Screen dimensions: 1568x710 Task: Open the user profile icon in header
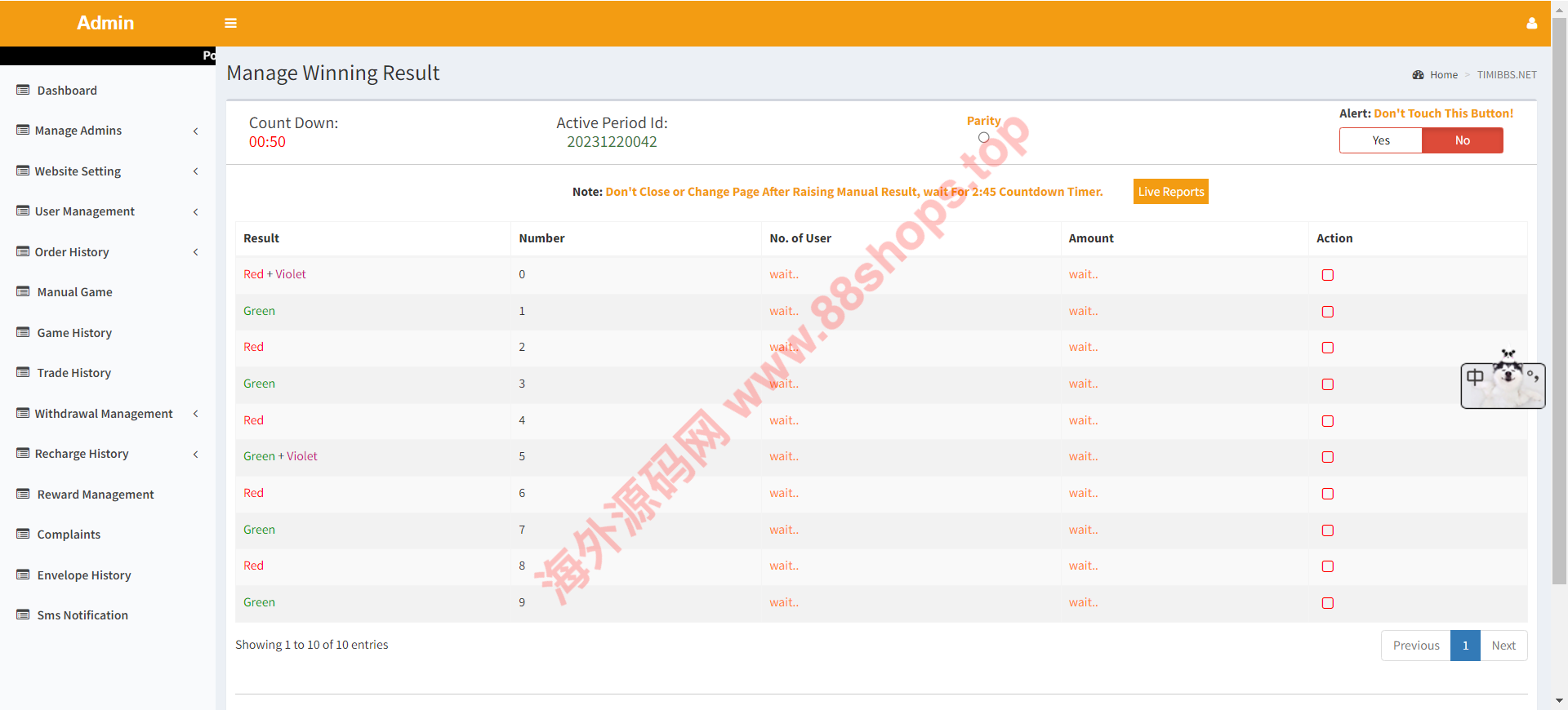[x=1531, y=24]
